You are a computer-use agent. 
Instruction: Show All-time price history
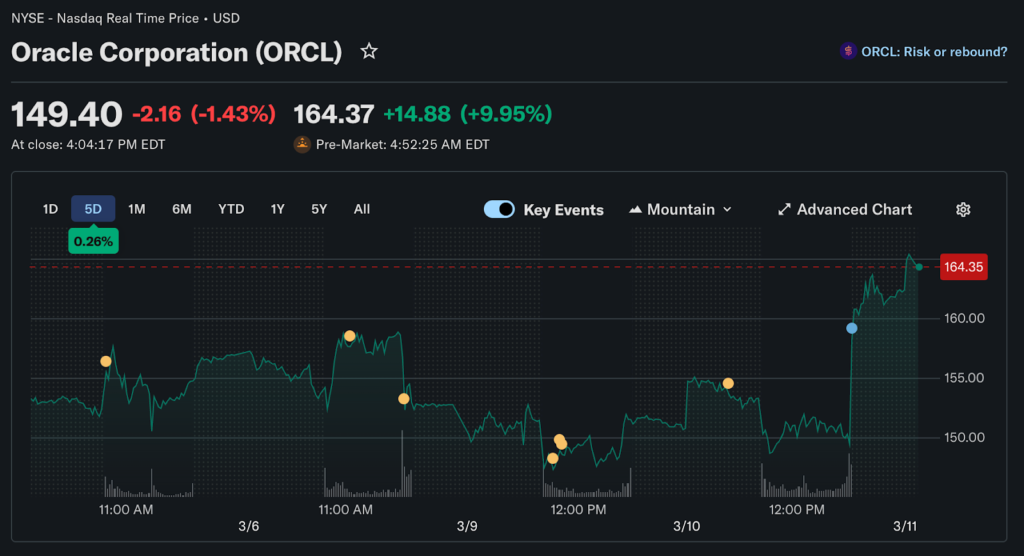[x=362, y=209]
